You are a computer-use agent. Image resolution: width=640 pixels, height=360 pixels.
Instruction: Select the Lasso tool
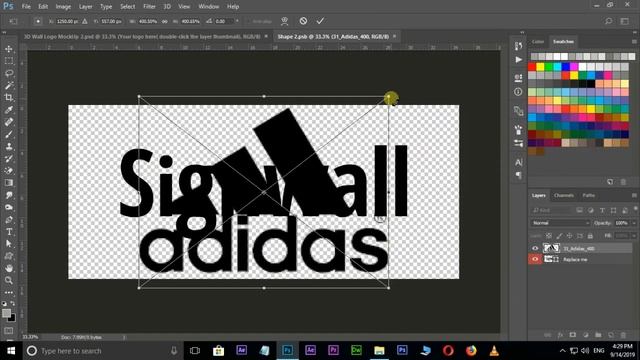(x=9, y=73)
